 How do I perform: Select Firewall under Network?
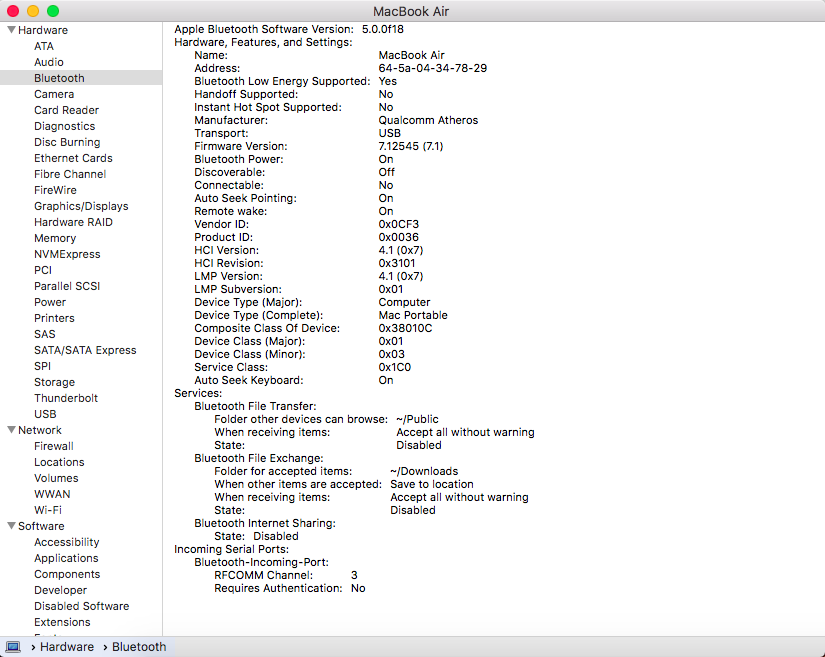click(54, 446)
